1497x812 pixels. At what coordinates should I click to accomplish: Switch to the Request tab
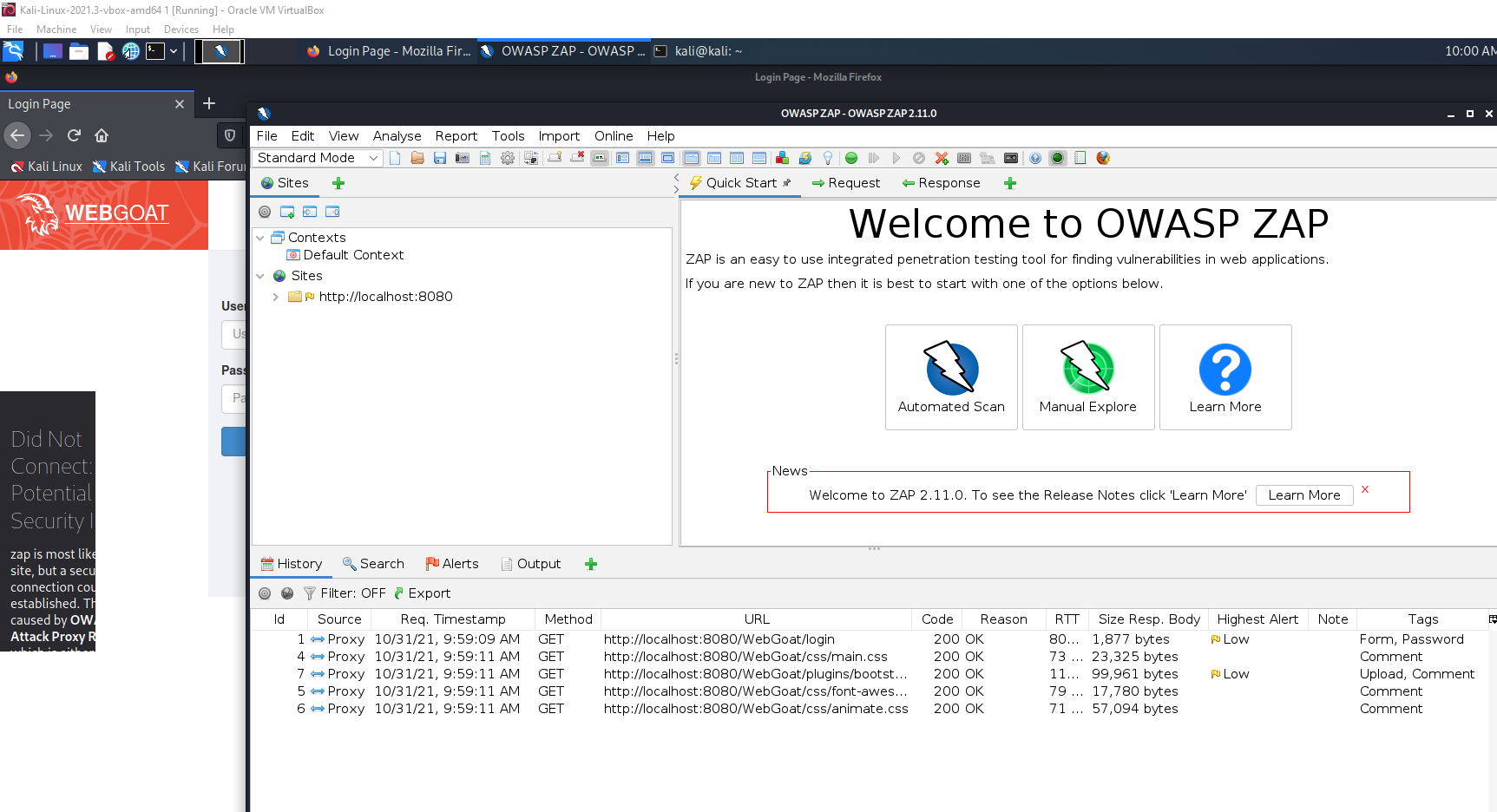coord(846,183)
